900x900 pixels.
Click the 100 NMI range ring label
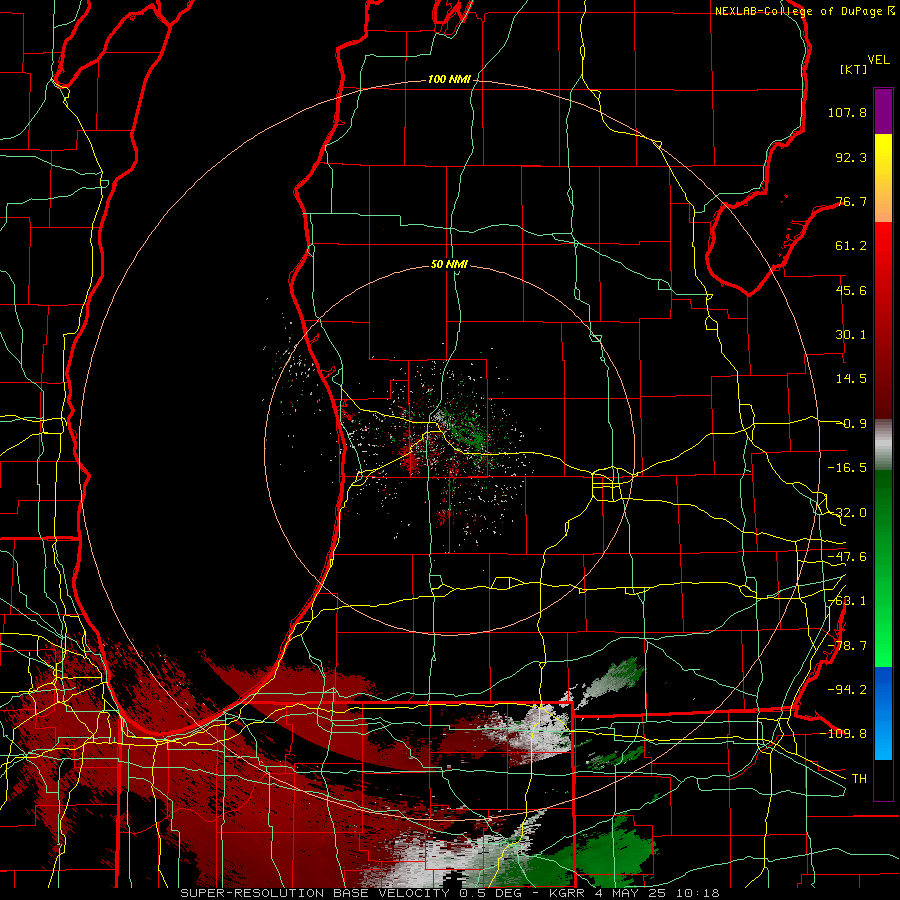point(449,79)
